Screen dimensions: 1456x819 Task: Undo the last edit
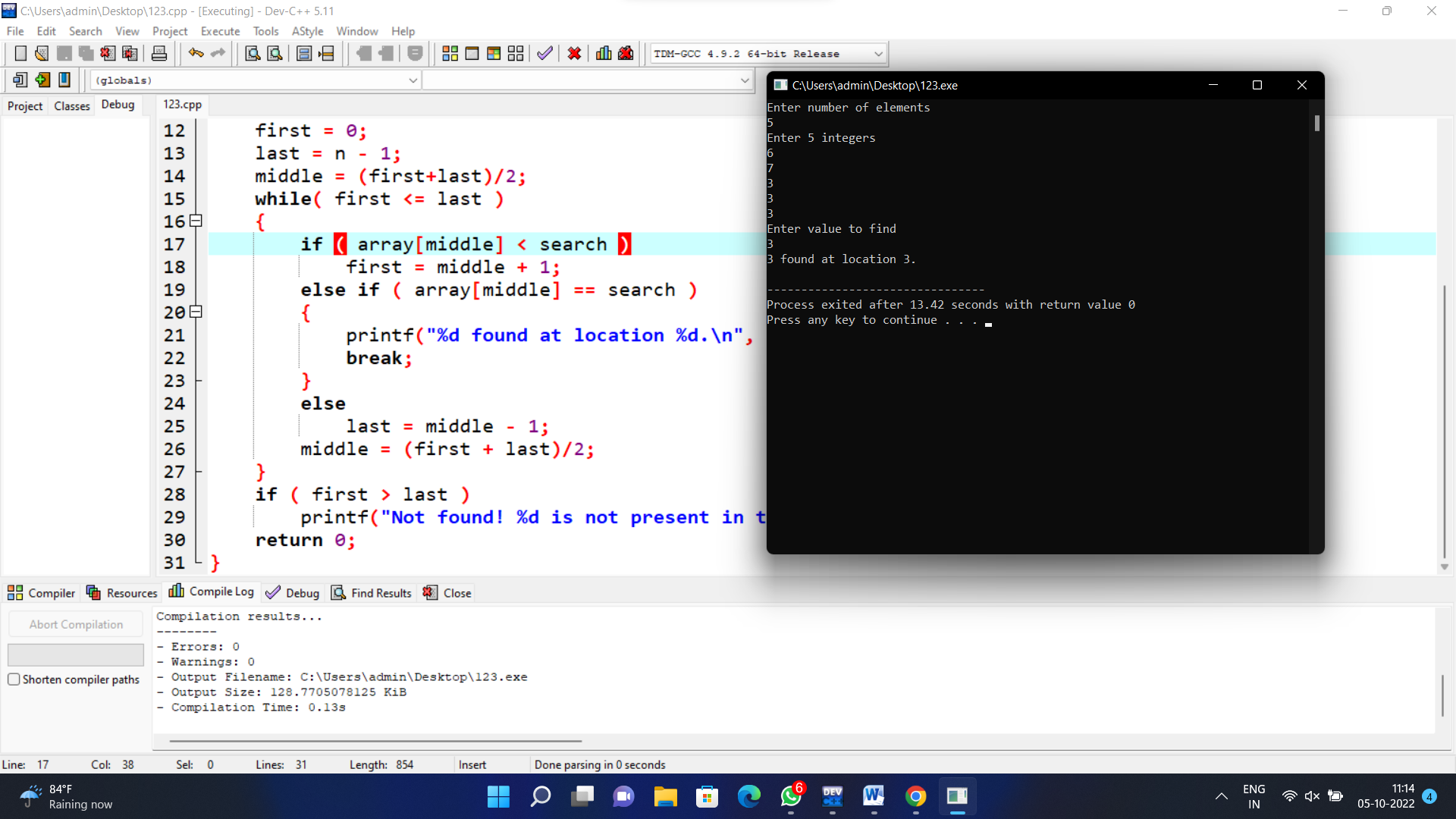coord(196,53)
